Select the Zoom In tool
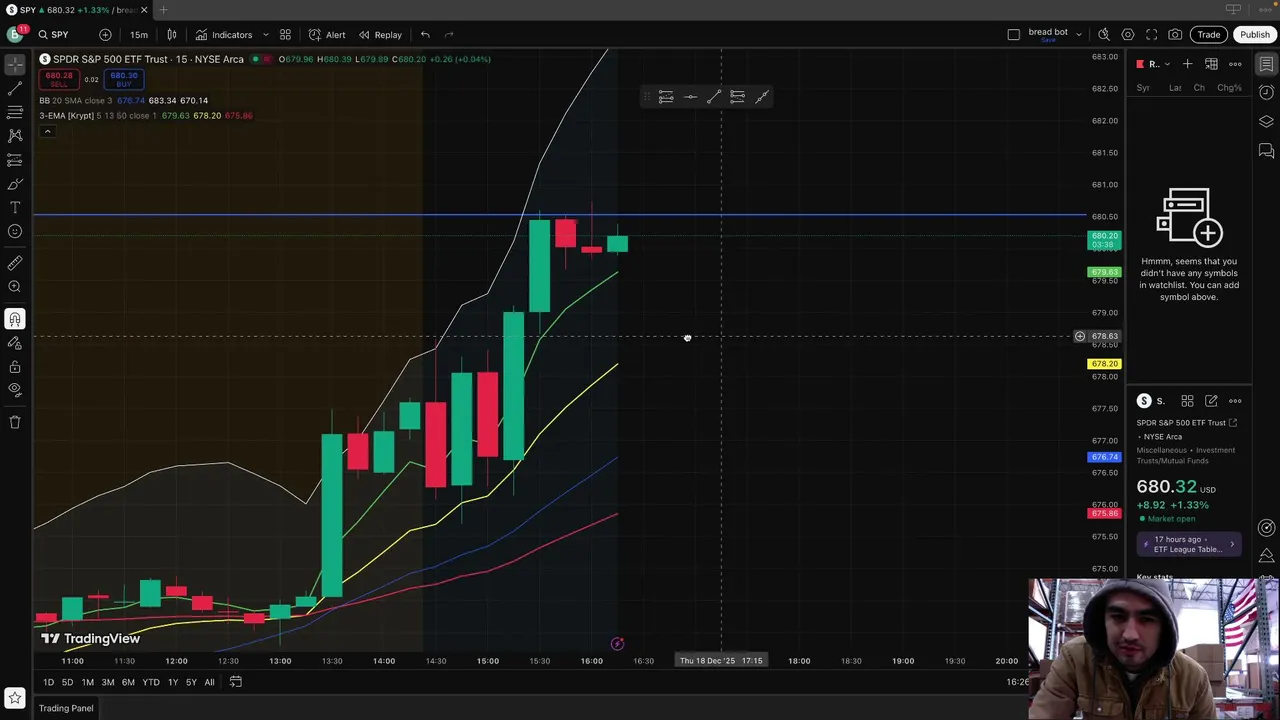Screen dimensions: 1280x720 coord(15,287)
